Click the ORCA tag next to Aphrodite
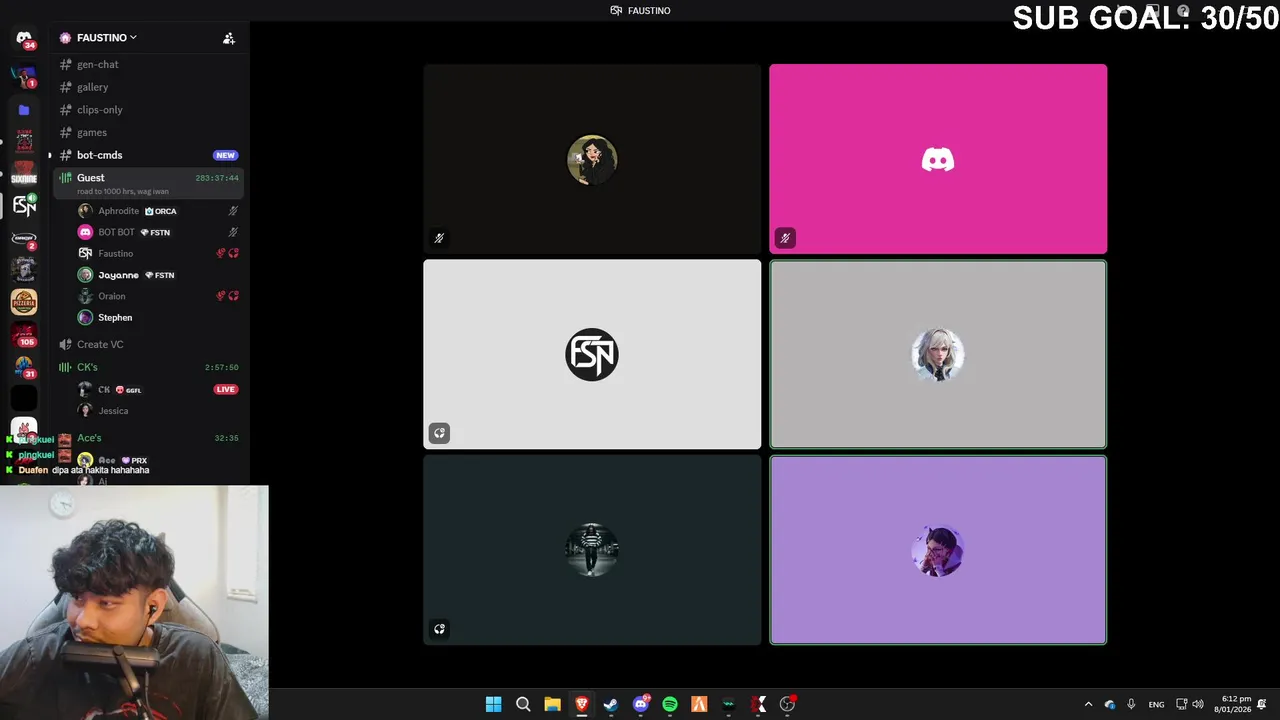Screen dimensions: 1280x720 (x=161, y=211)
